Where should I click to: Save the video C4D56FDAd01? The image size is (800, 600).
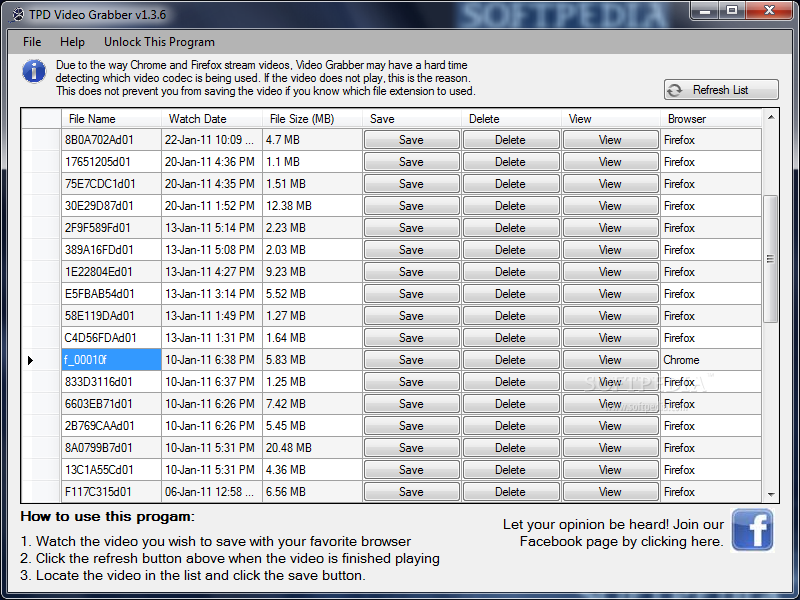[411, 337]
